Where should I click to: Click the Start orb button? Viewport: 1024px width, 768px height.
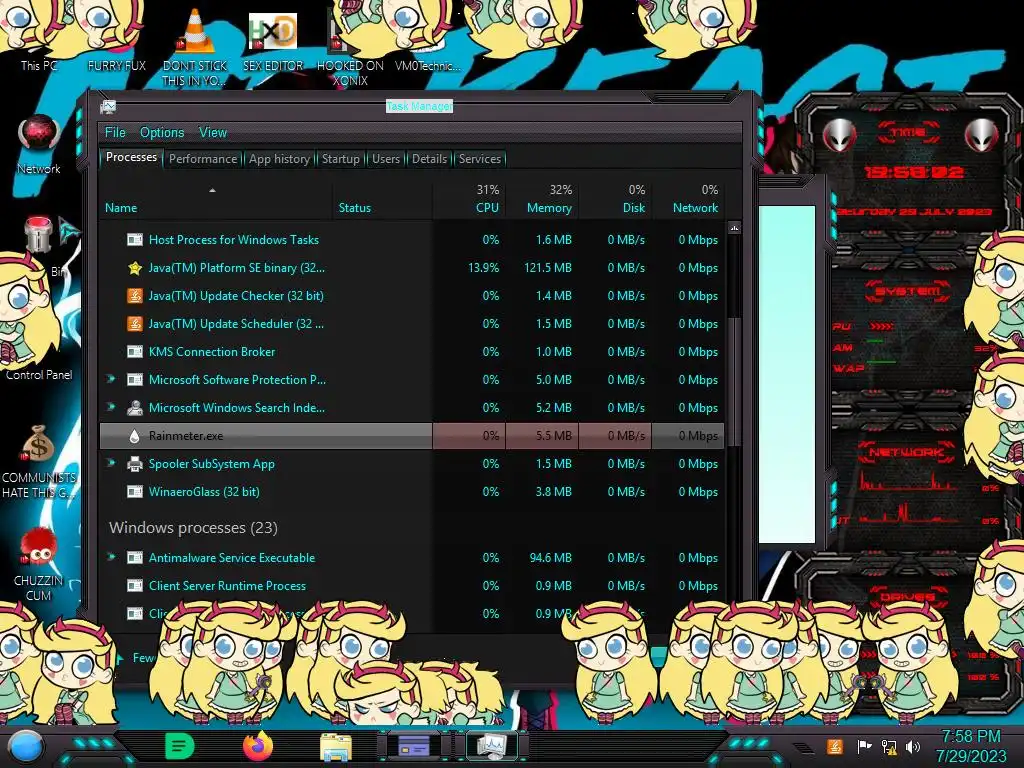tap(25, 746)
